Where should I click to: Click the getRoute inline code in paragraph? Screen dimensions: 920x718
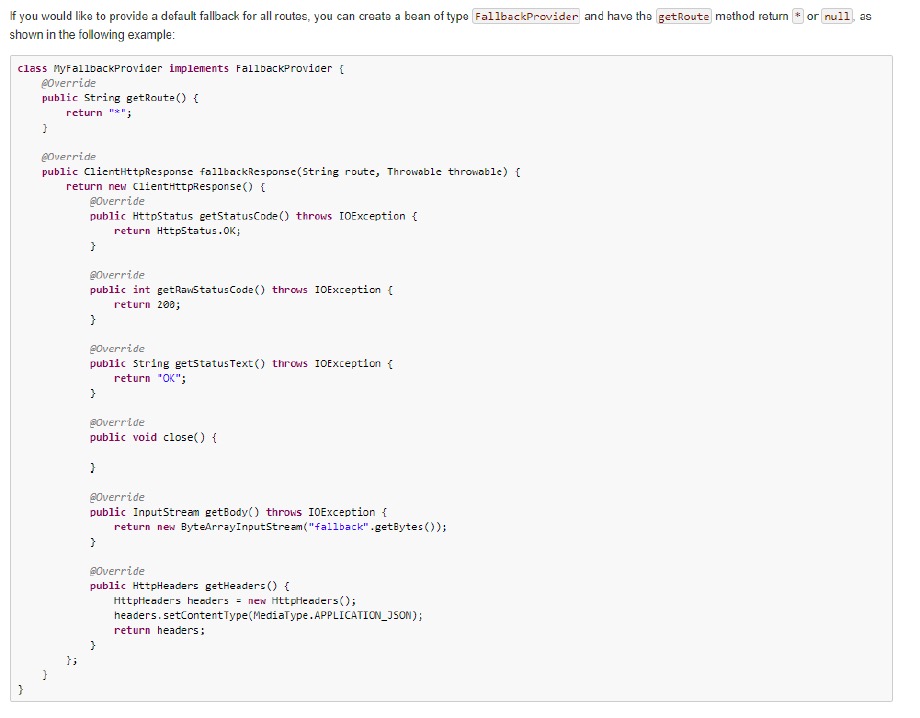point(684,16)
